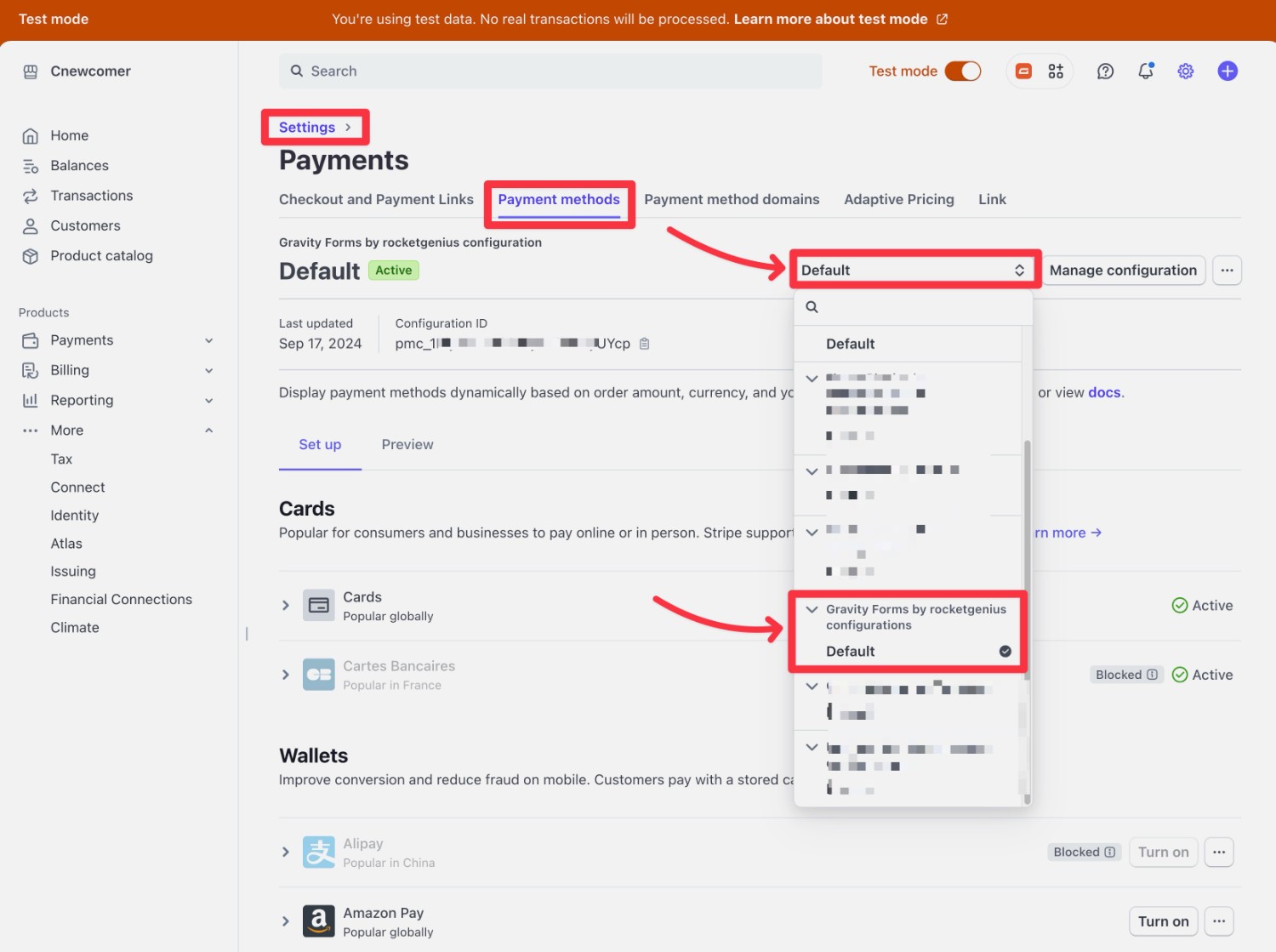This screenshot has width=1276, height=952.
Task: Open the Payment method domains tab
Action: pyautogui.click(x=732, y=199)
